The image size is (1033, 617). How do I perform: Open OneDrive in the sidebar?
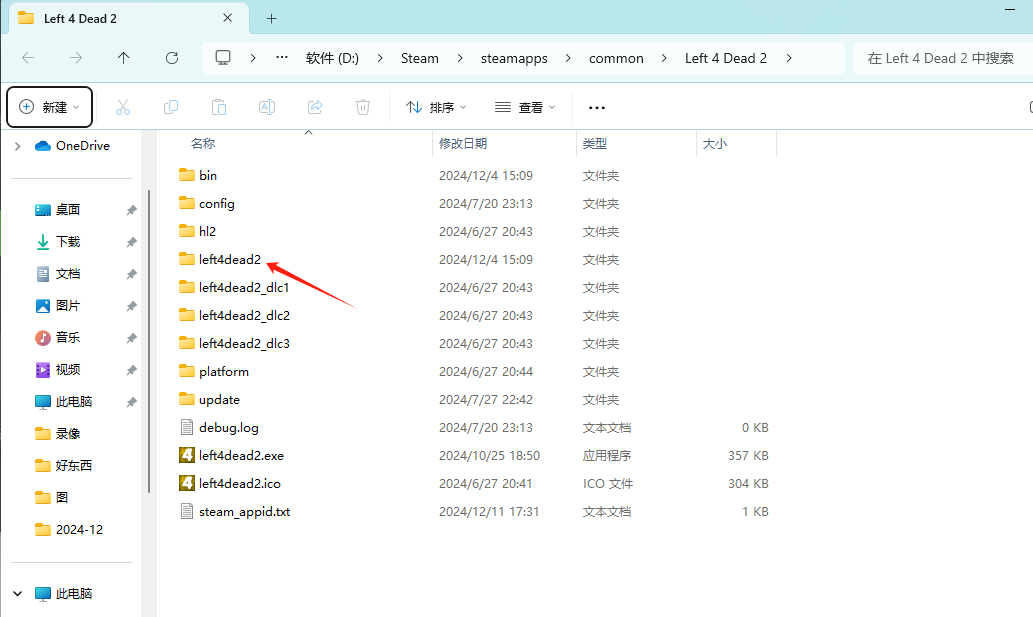(x=72, y=146)
